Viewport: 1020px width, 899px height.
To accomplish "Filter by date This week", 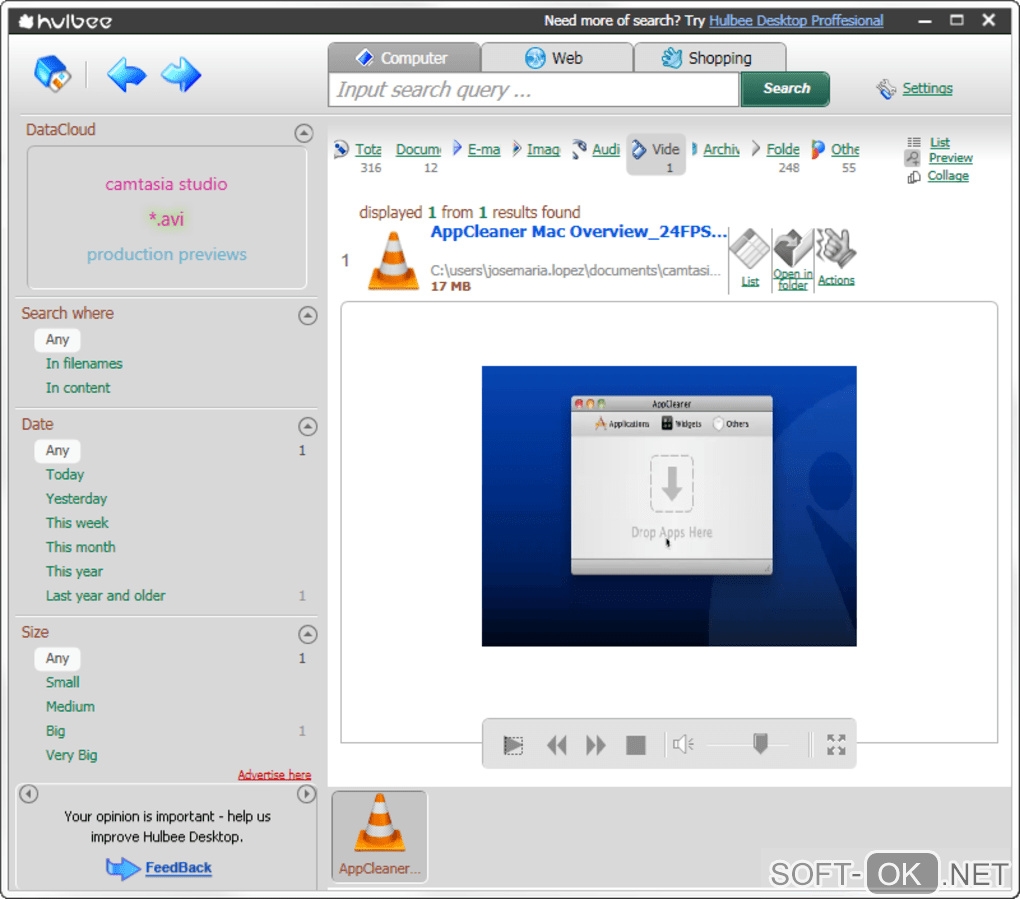I will click(x=77, y=523).
